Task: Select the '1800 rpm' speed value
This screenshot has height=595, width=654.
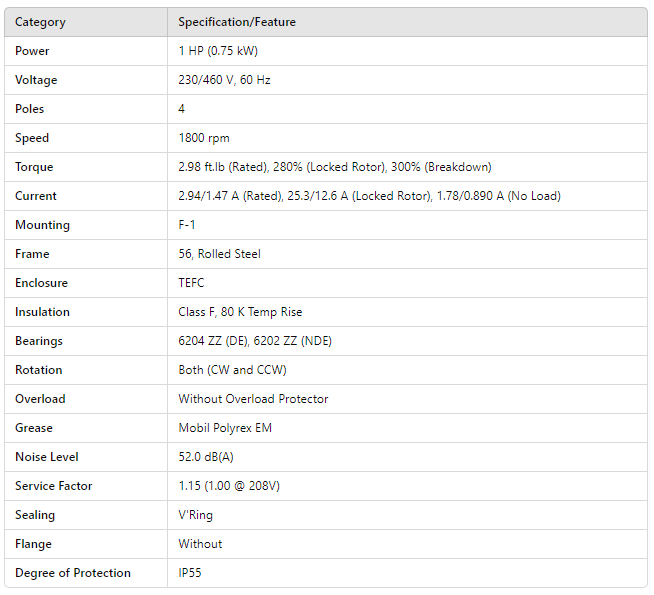Action: point(204,138)
